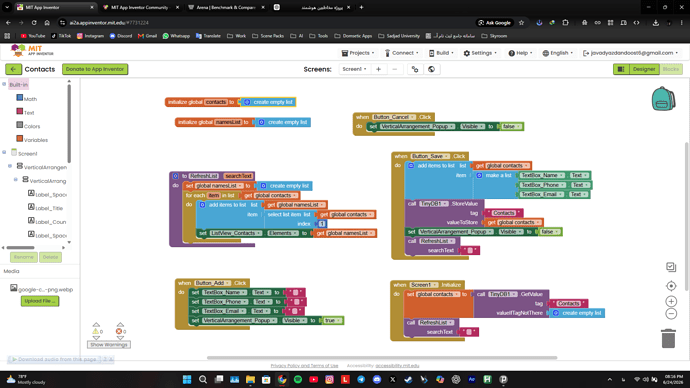Image resolution: width=690 pixels, height=388 pixels.
Task: Open the Settings menu
Action: pos(480,53)
